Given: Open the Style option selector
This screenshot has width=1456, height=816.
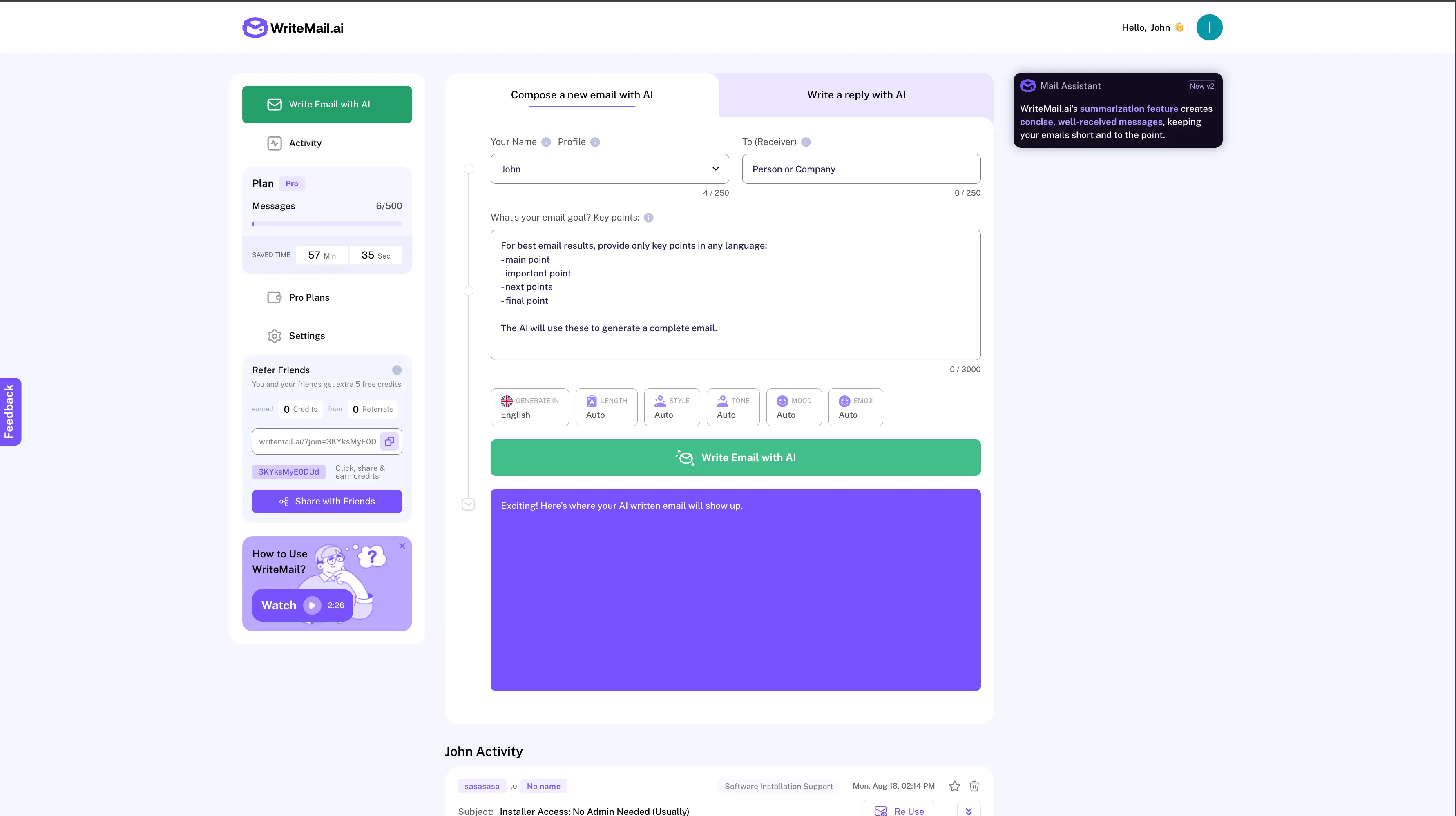Looking at the screenshot, I should pos(672,408).
